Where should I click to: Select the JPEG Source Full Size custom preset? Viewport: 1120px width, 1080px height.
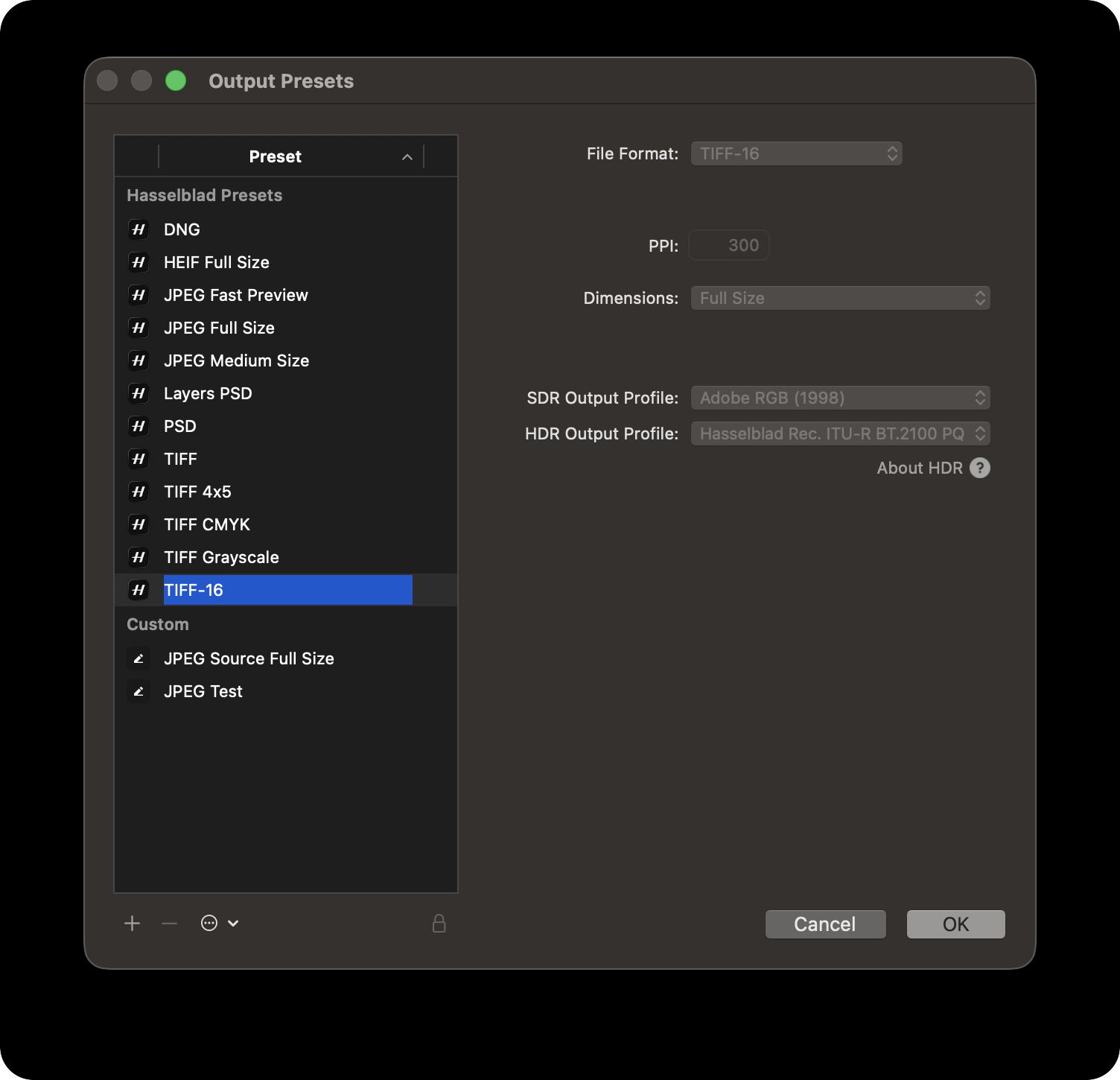tap(286, 658)
